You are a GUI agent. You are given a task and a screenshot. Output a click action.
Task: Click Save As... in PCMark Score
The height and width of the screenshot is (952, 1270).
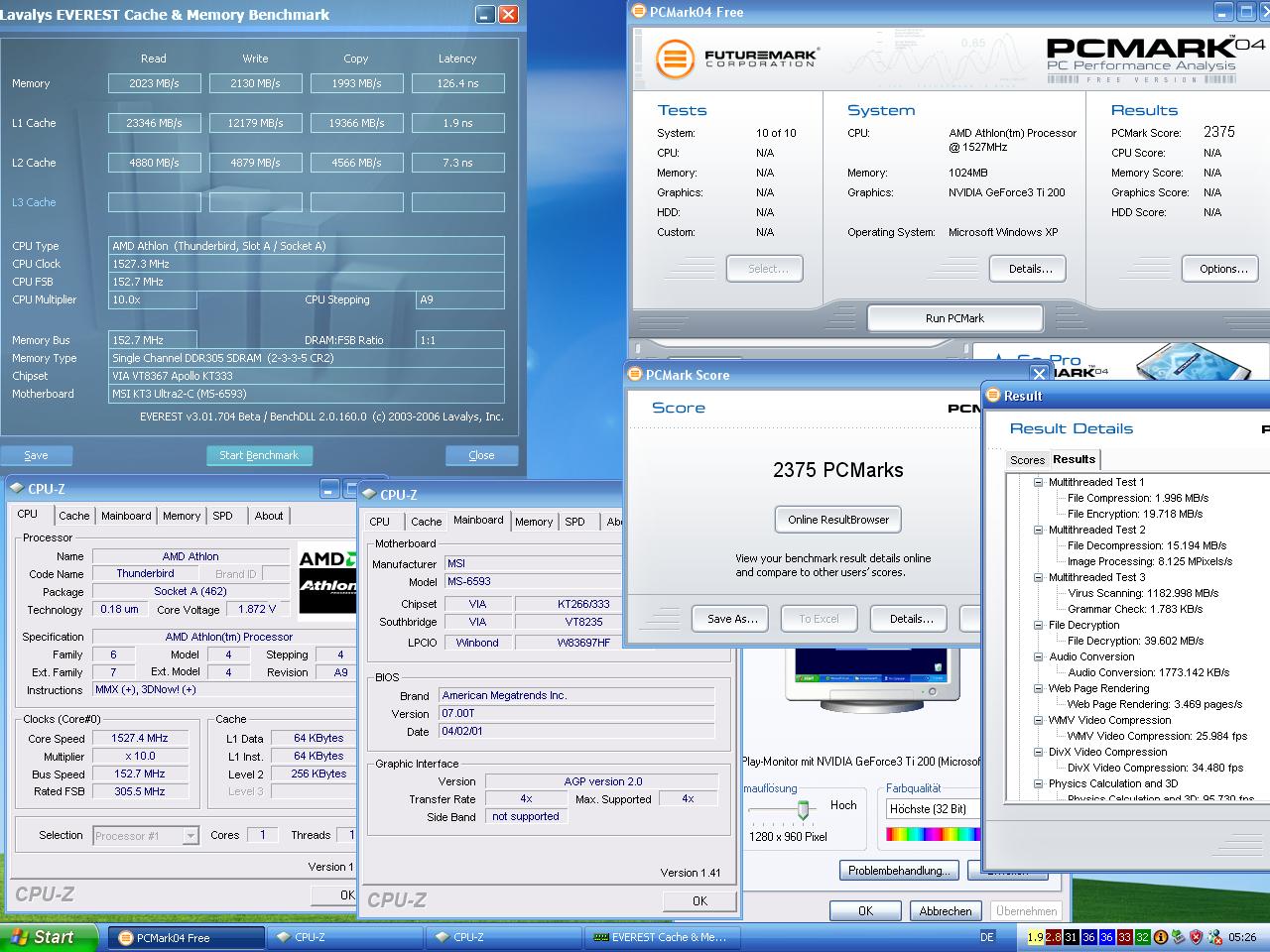pyautogui.click(x=732, y=619)
